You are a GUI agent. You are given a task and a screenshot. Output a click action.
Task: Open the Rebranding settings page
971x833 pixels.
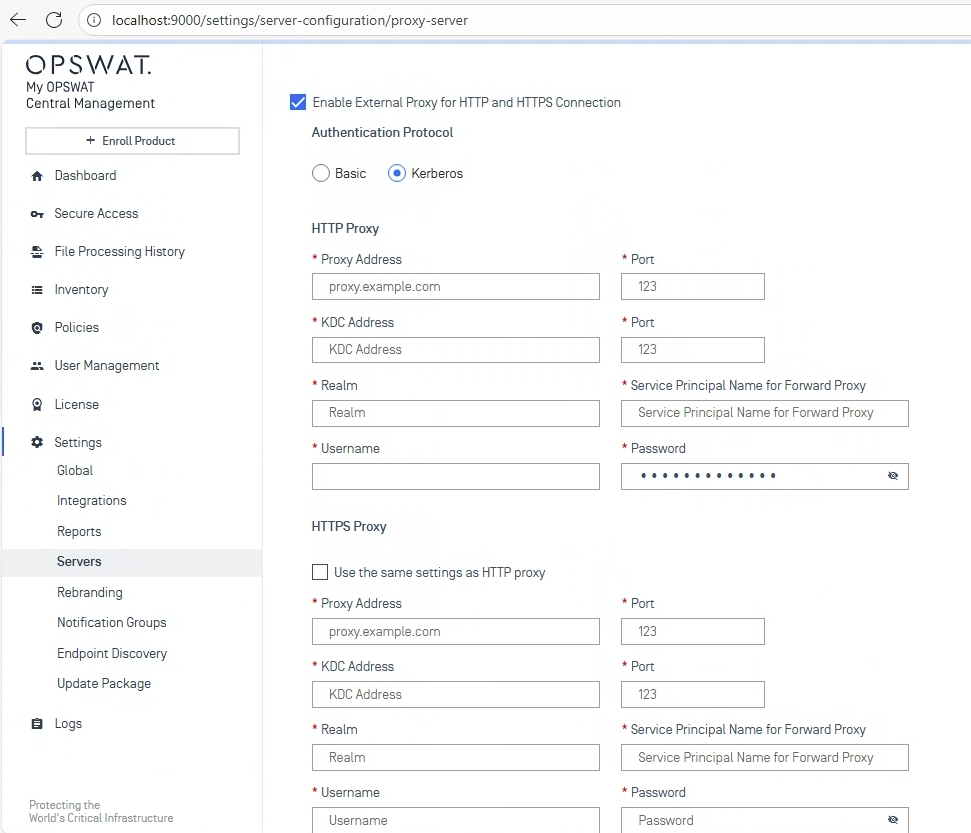coord(90,592)
